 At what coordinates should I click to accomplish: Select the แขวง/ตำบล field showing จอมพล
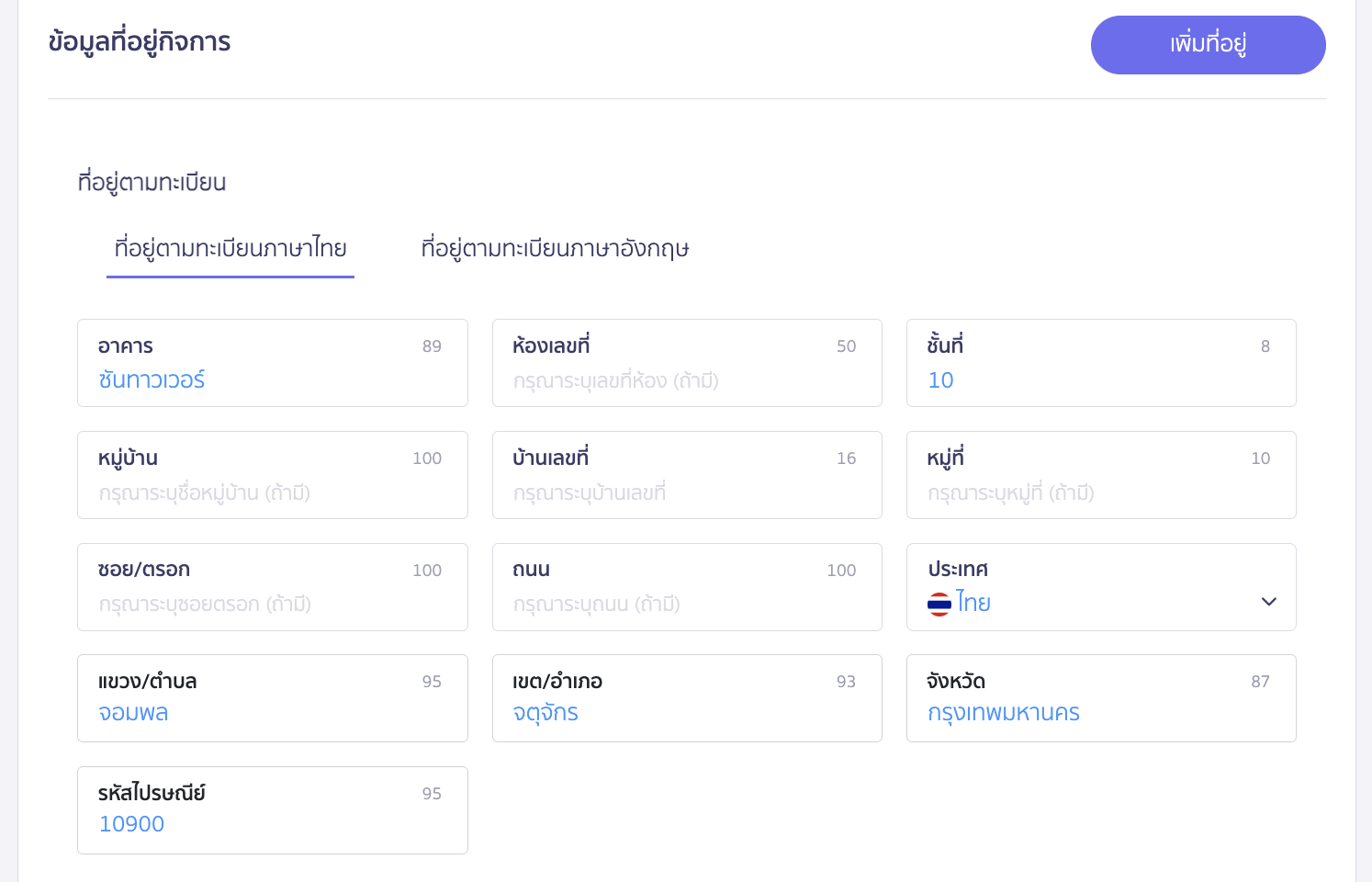(272, 698)
